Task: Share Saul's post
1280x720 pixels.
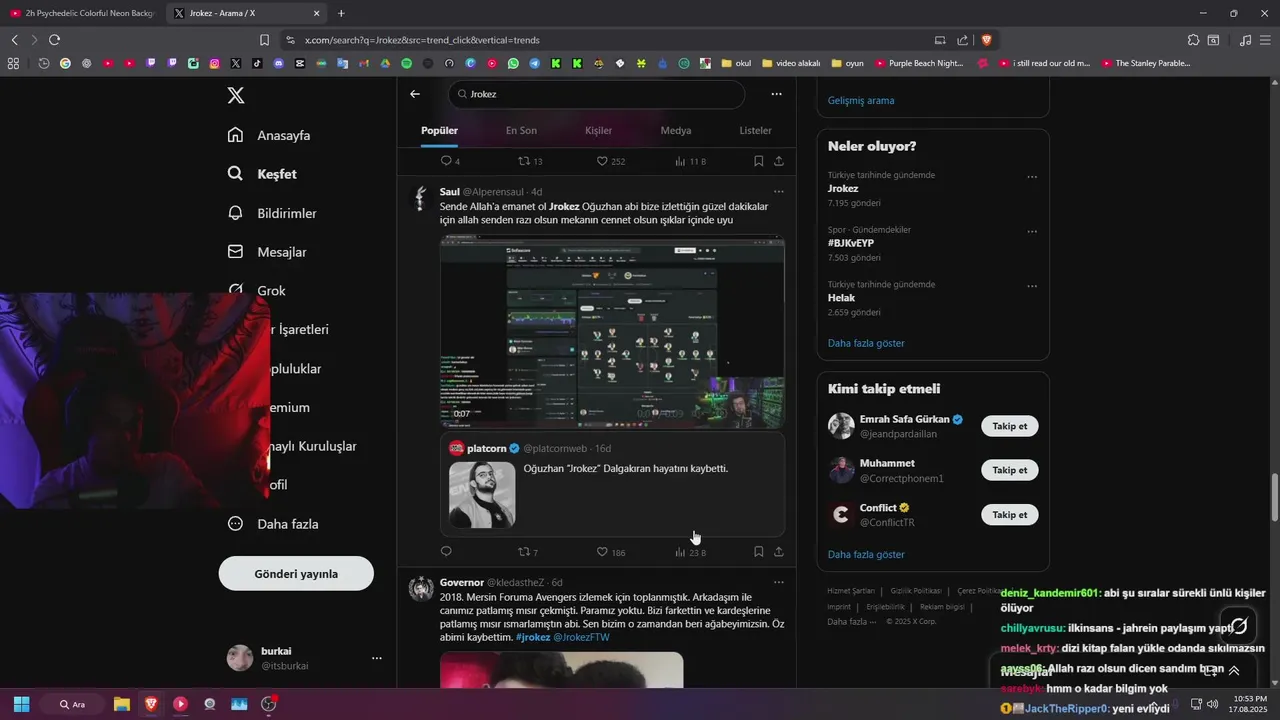Action: 778,552
